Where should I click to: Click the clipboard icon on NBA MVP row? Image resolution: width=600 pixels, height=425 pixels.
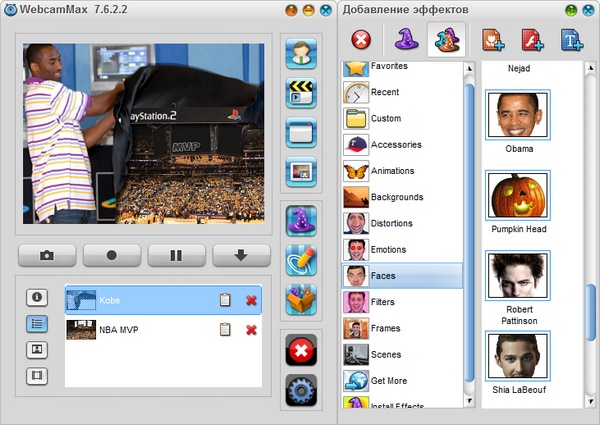(225, 329)
